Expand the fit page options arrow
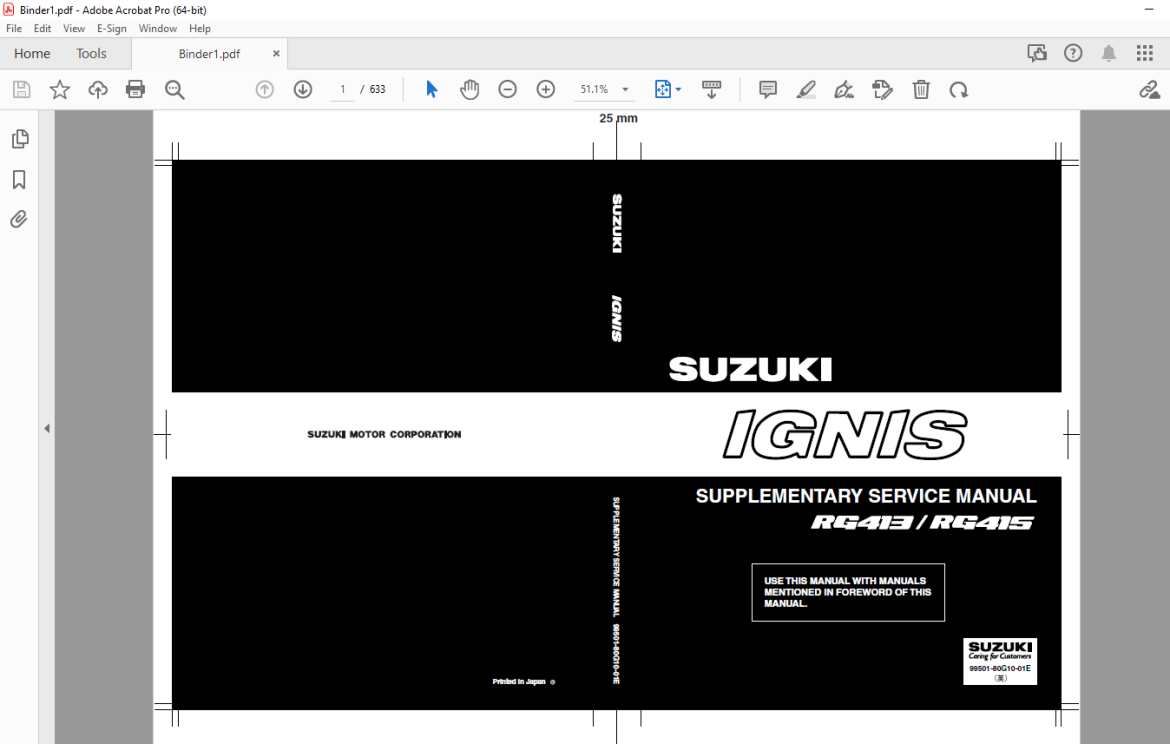Screen dimensions: 1170x744 678,90
